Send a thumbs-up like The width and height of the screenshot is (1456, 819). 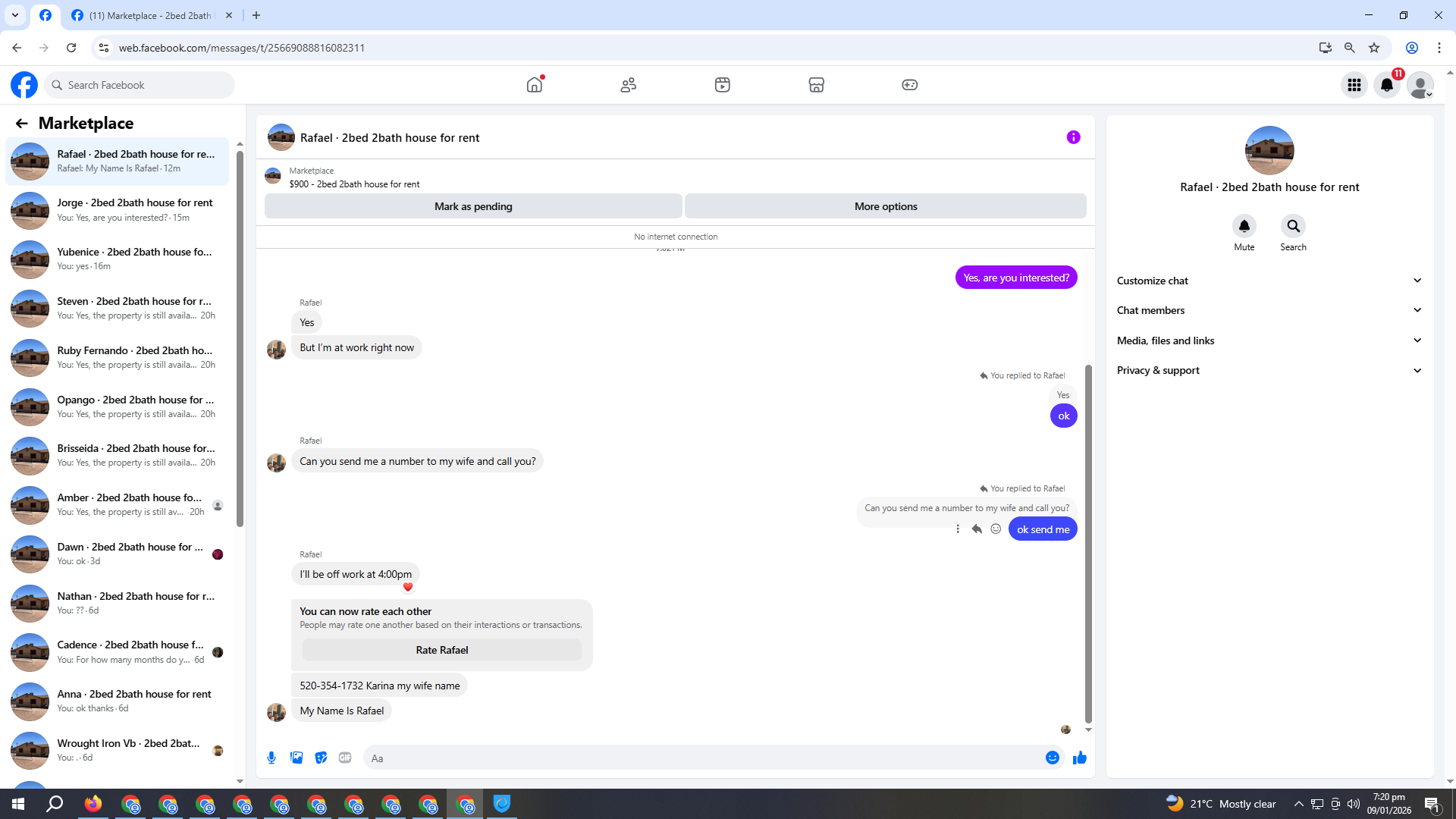tap(1079, 758)
